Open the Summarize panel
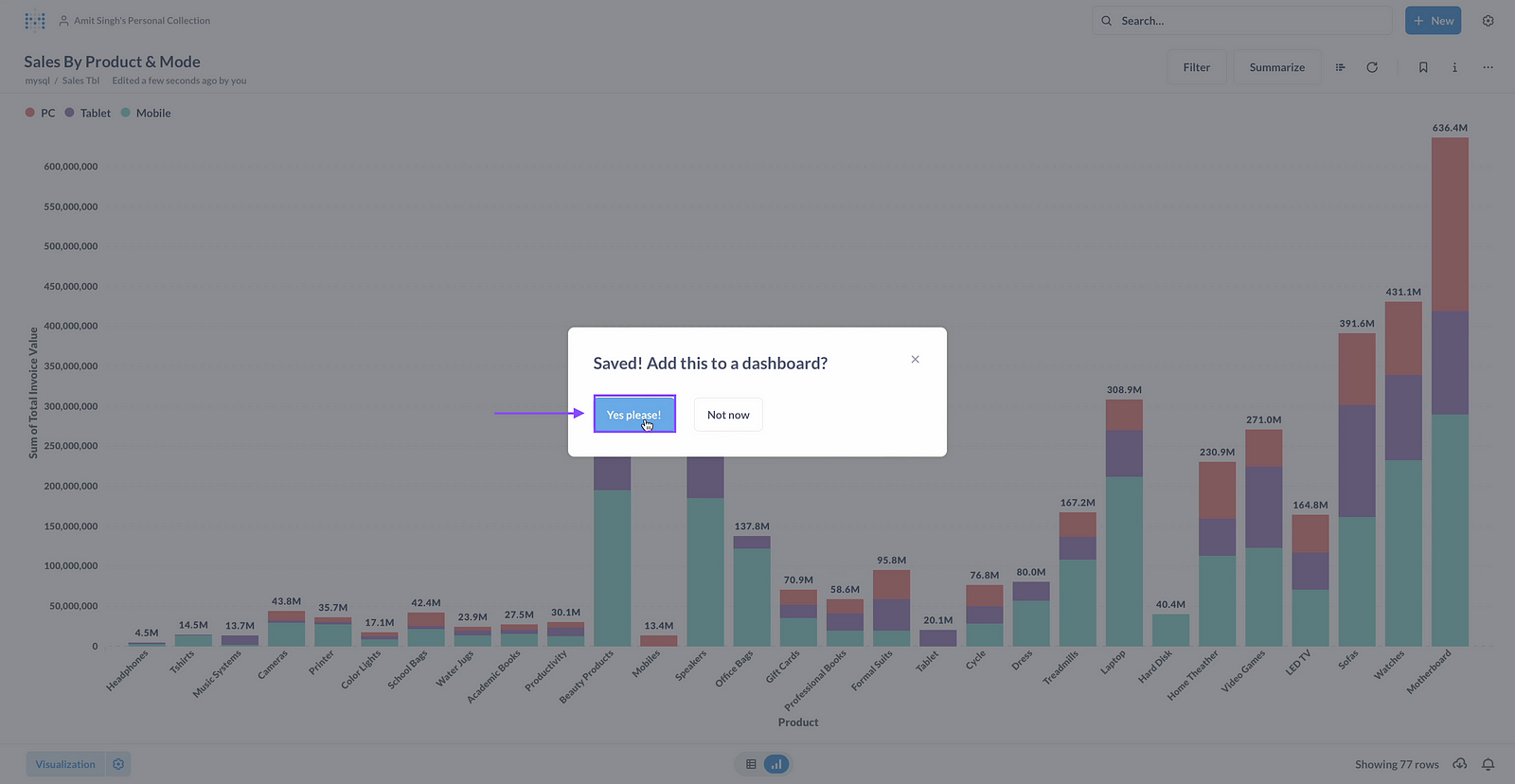This screenshot has width=1515, height=784. tap(1276, 67)
